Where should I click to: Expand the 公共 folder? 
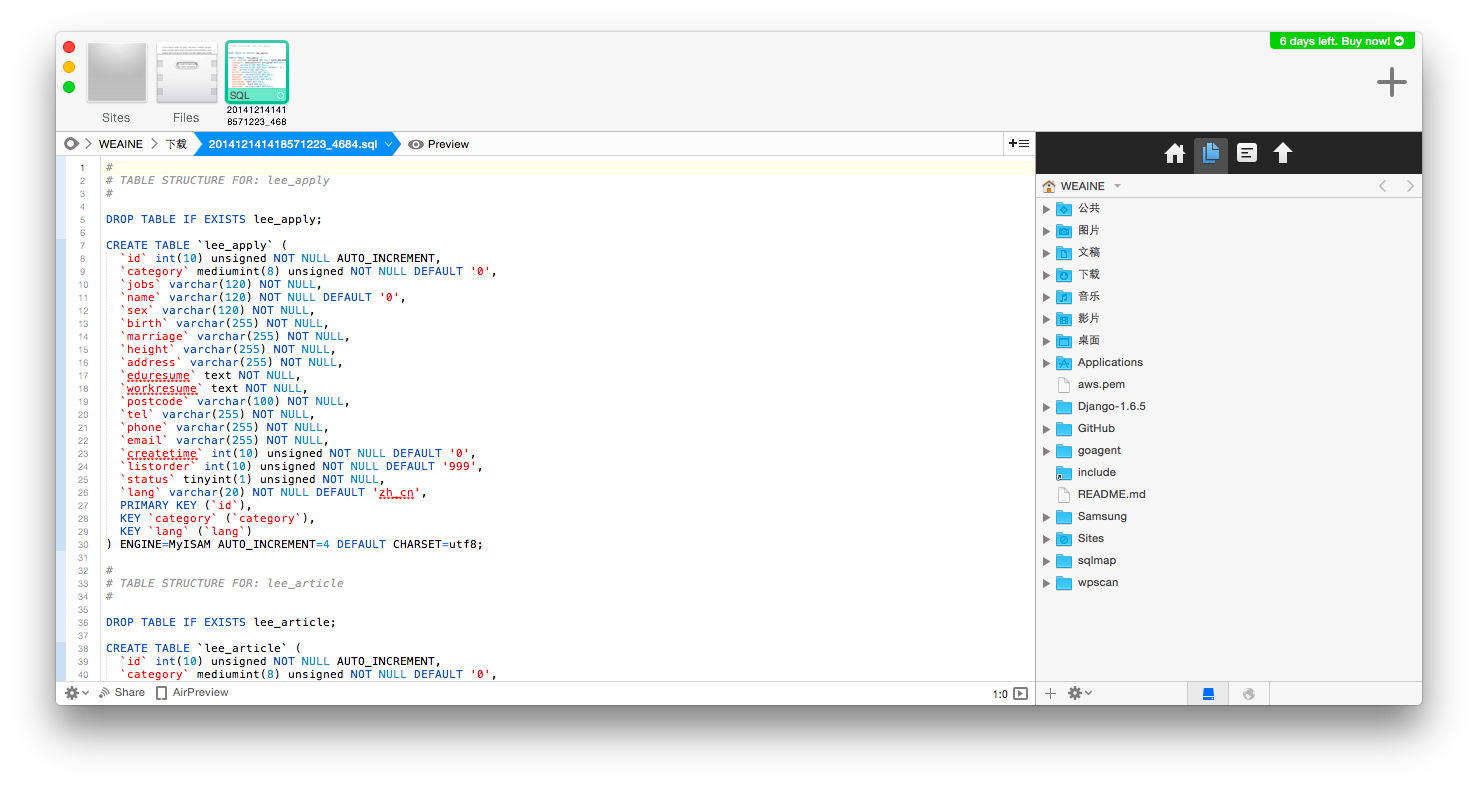(1047, 209)
